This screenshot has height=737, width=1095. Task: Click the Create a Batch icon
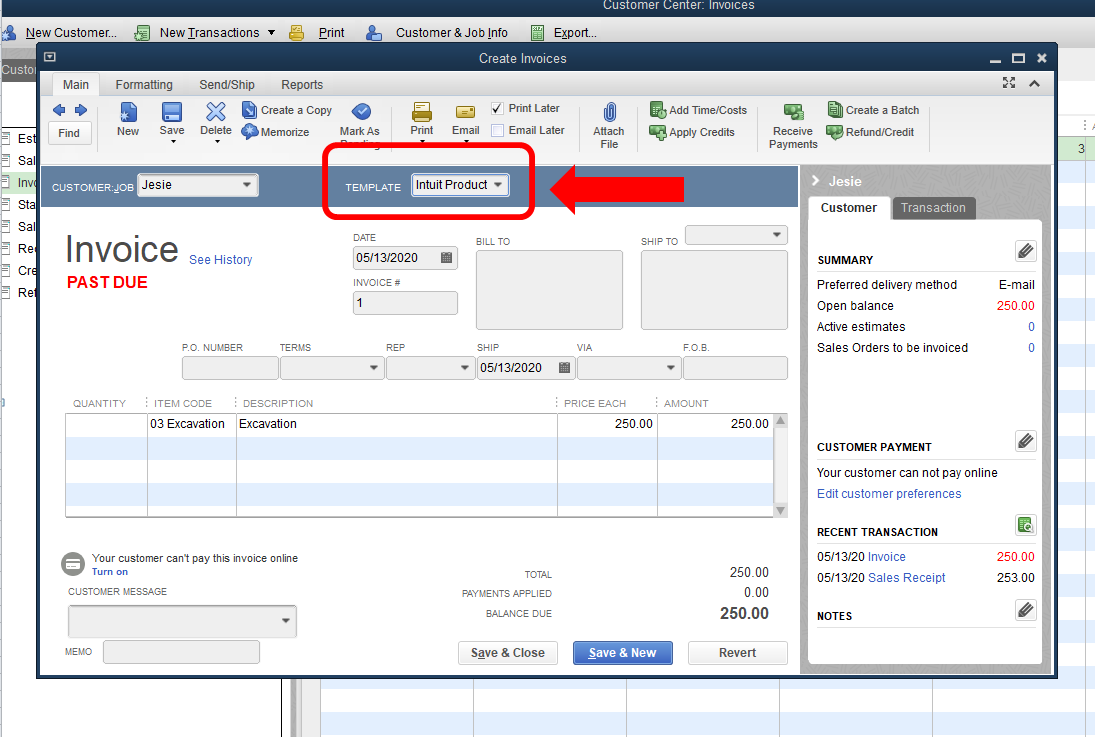tap(835, 110)
